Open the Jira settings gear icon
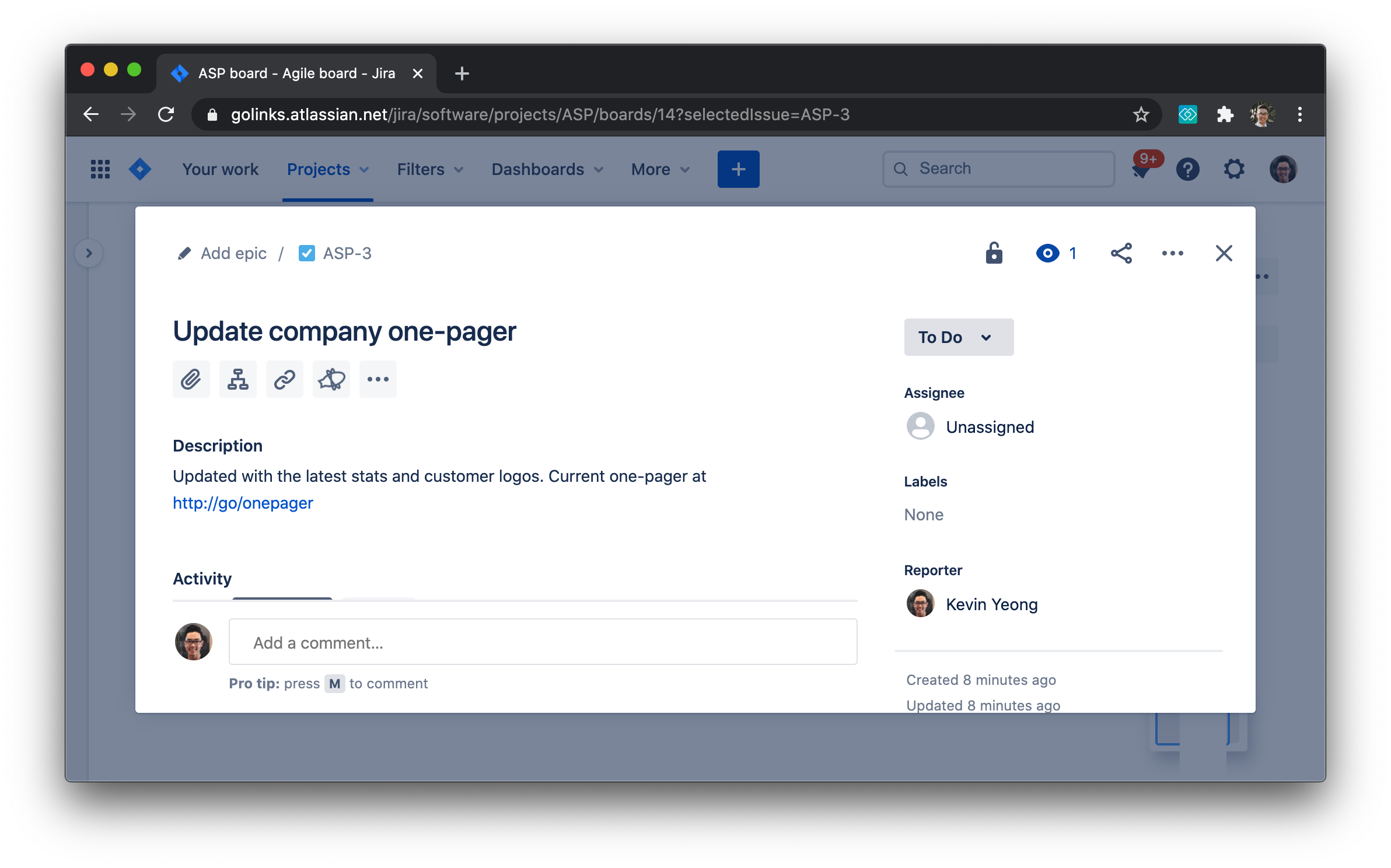Screen dimensions: 1391x868 tap(1233, 169)
